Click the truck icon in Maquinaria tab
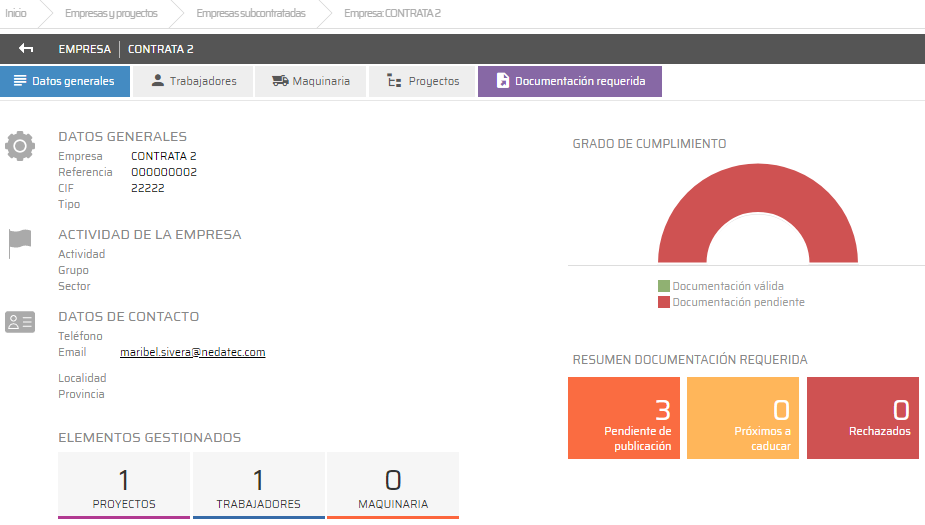The width and height of the screenshot is (925, 525). [280, 81]
